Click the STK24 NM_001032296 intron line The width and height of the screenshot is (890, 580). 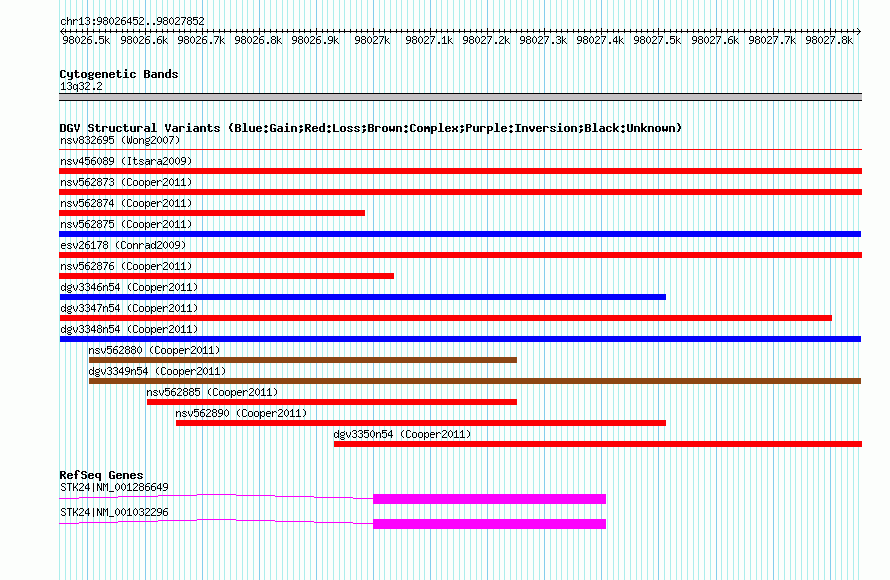[216, 521]
